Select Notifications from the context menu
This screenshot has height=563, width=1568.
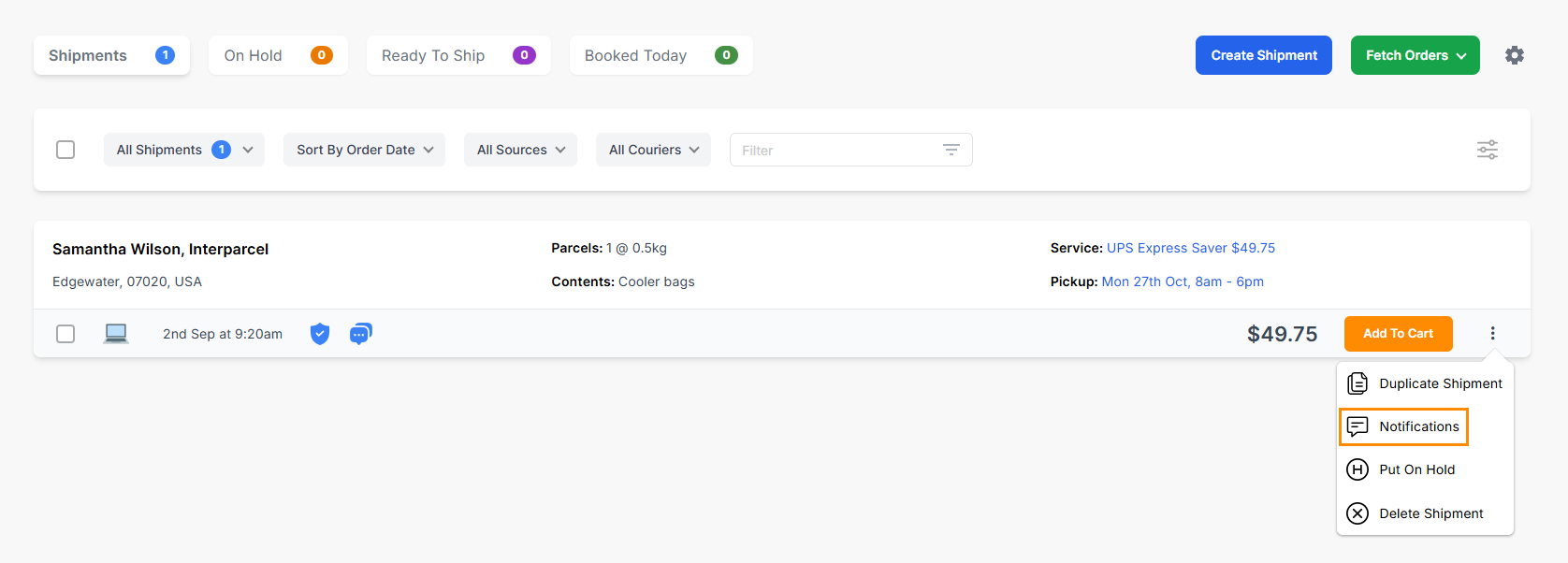pos(1417,426)
